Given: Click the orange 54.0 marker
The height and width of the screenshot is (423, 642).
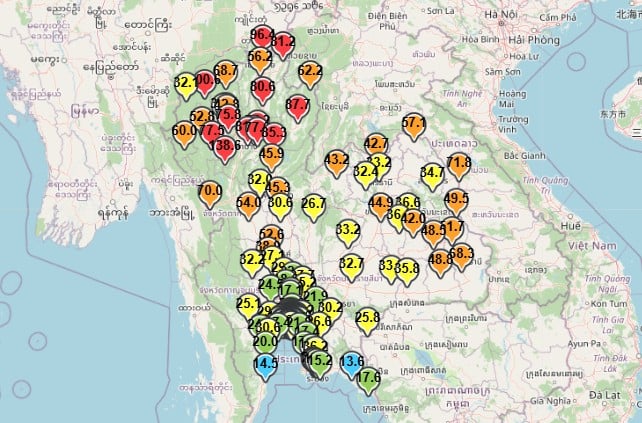Looking at the screenshot, I should pyautogui.click(x=248, y=204).
